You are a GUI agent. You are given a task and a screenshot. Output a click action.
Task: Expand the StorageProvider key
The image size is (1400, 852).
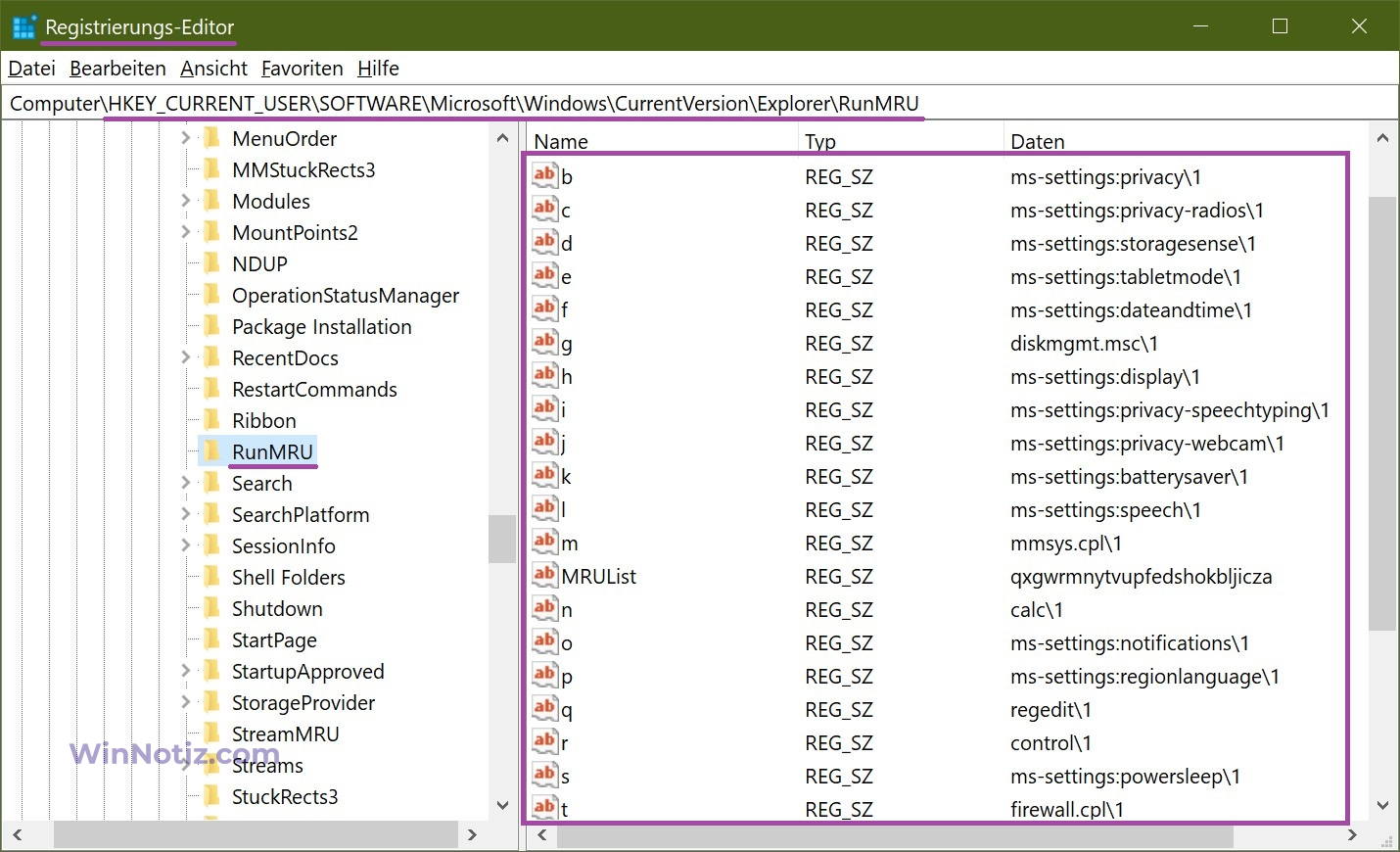(x=186, y=702)
